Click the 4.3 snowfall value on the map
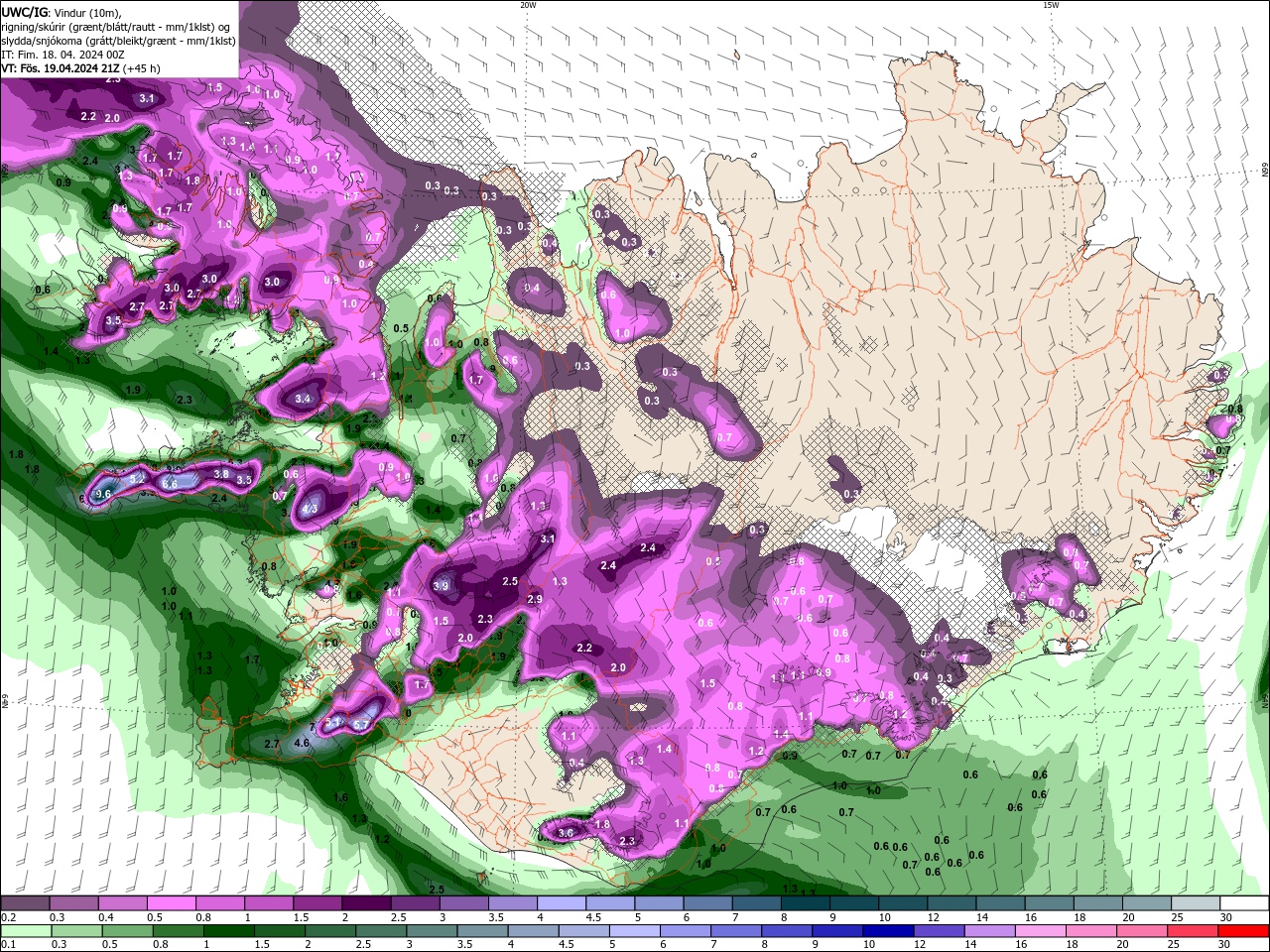This screenshot has width=1270, height=952. tap(310, 510)
